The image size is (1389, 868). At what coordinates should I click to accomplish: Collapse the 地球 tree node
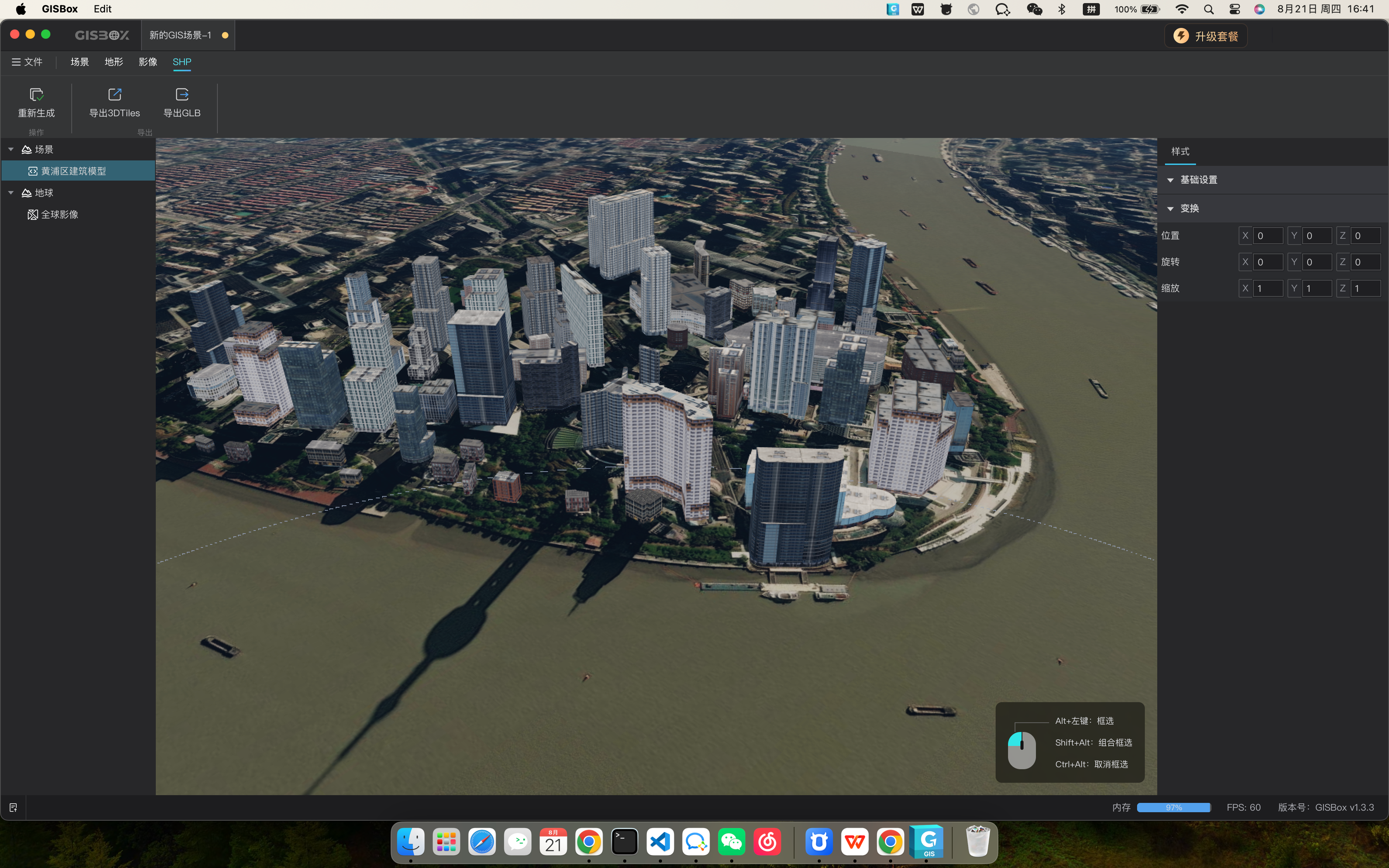[x=11, y=193]
